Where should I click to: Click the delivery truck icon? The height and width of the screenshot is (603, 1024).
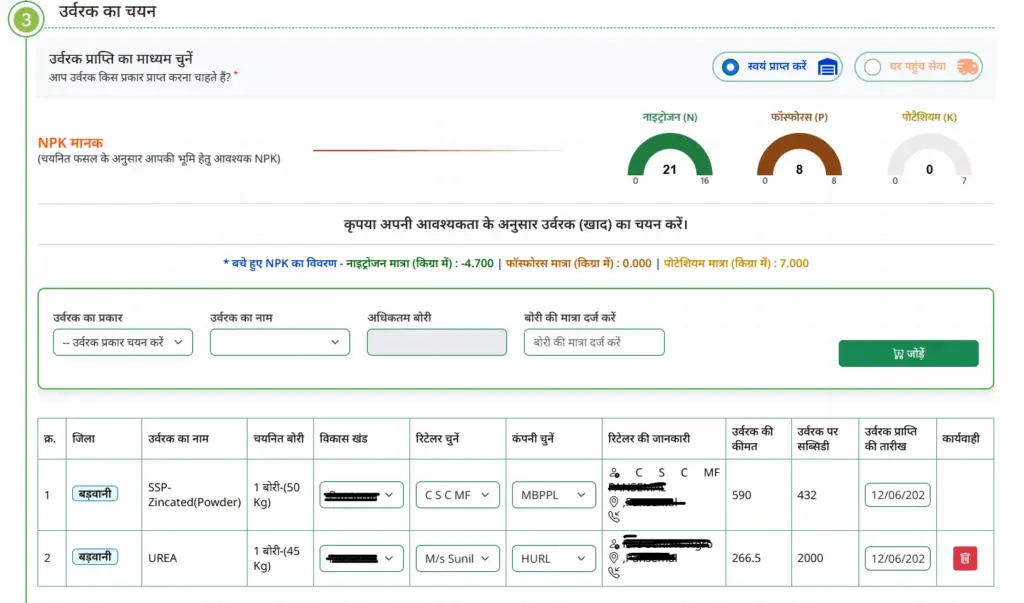967,67
